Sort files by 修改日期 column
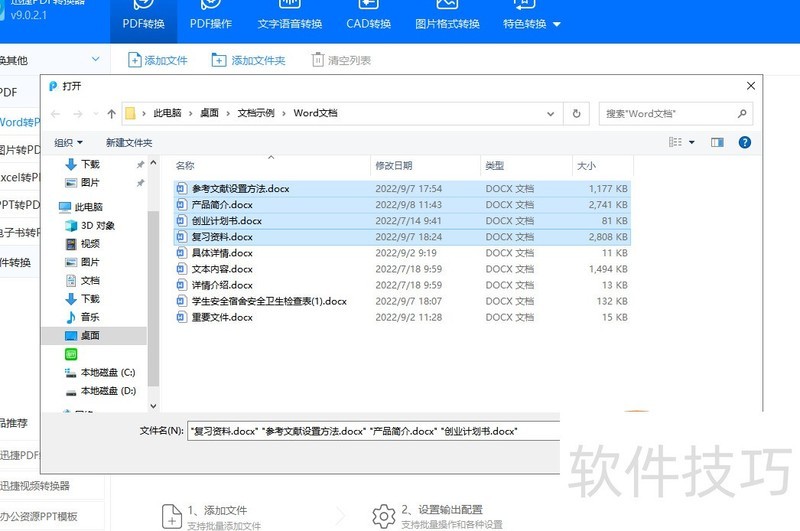800x531 pixels. pyautogui.click(x=426, y=165)
